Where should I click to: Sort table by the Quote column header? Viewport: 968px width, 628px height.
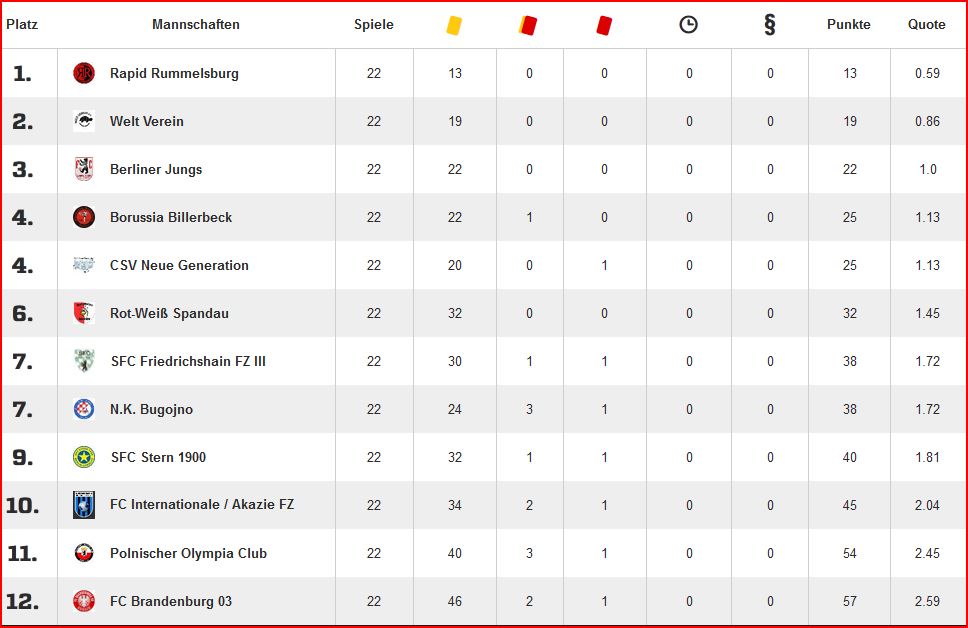(x=927, y=25)
